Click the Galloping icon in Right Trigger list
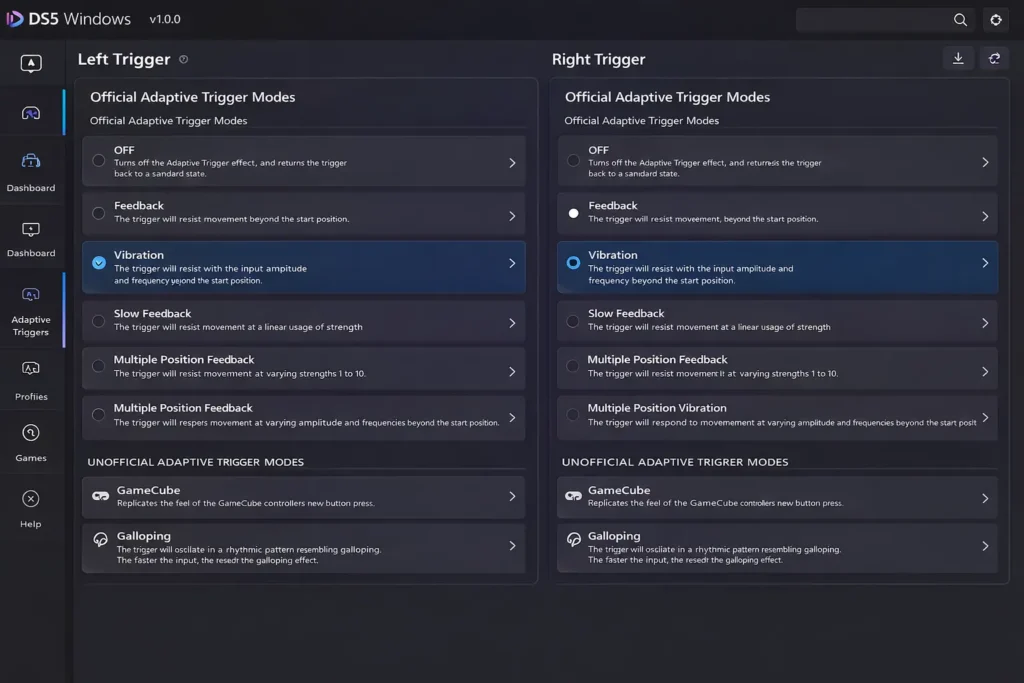Viewport: 1024px width, 683px height. click(x=574, y=539)
